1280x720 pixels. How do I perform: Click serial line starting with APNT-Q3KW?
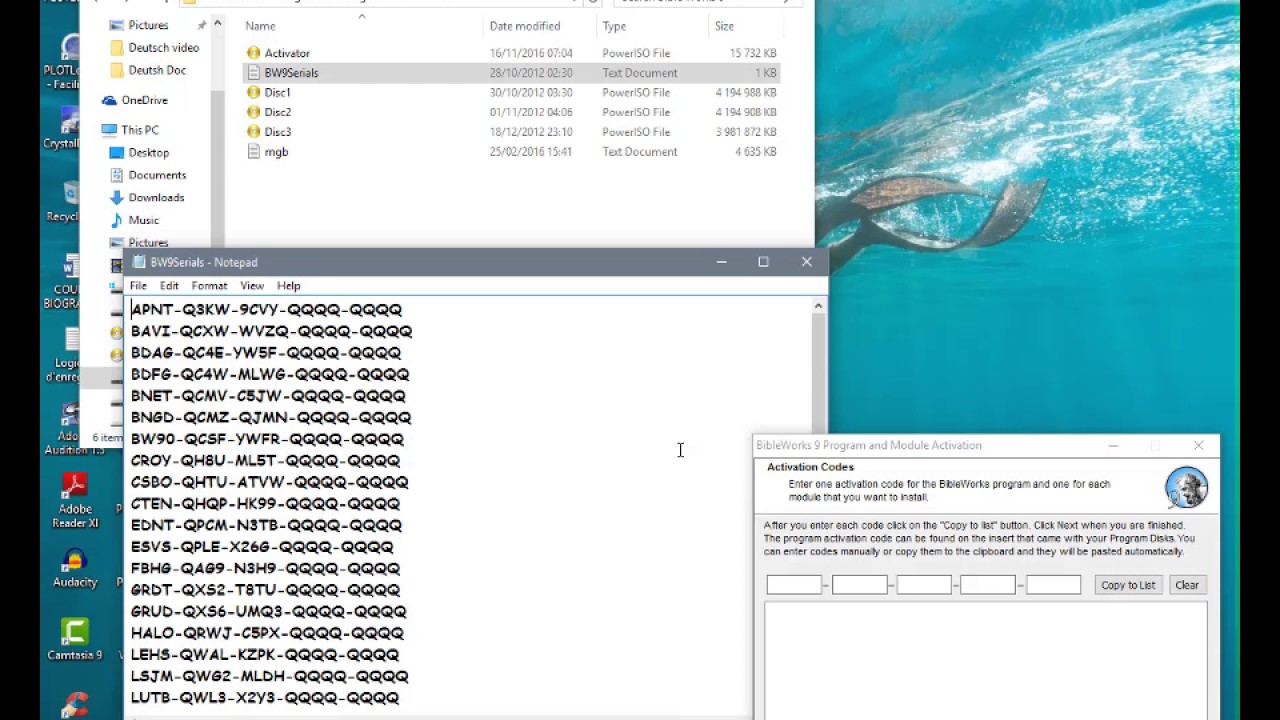click(266, 310)
